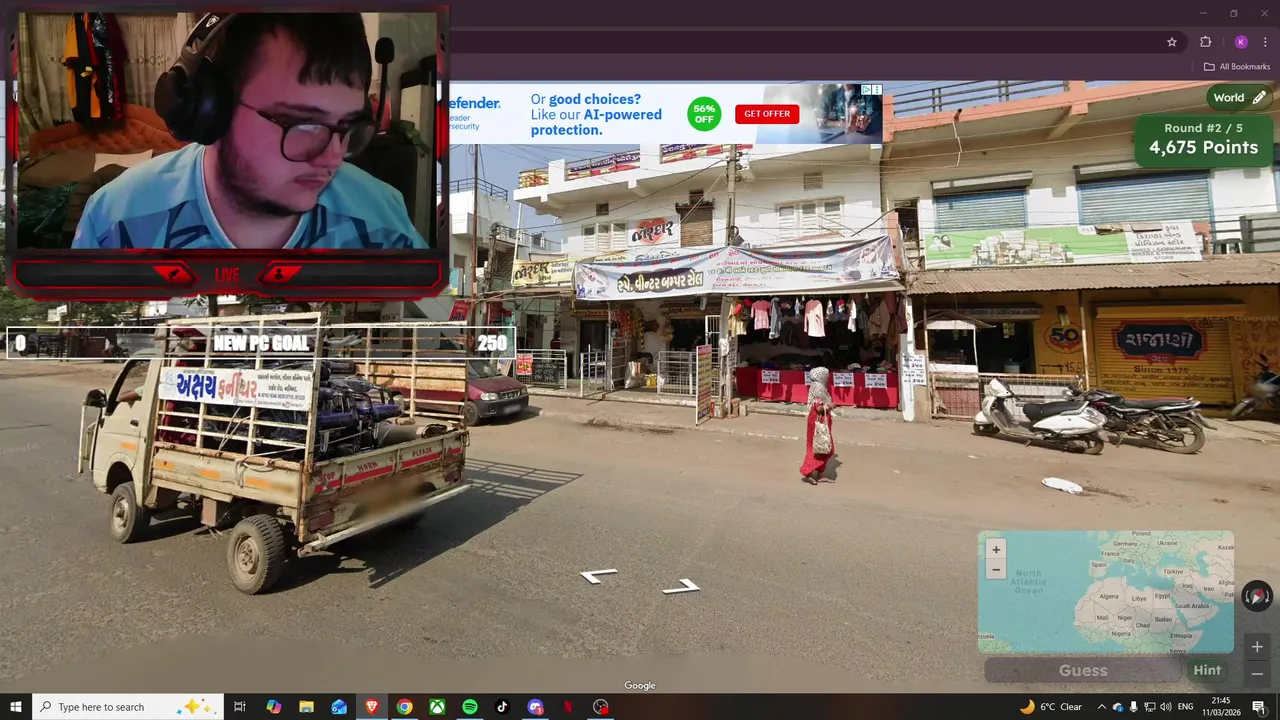1280x720 pixels.
Task: Click the microphone tray icon
Action: point(1133,707)
